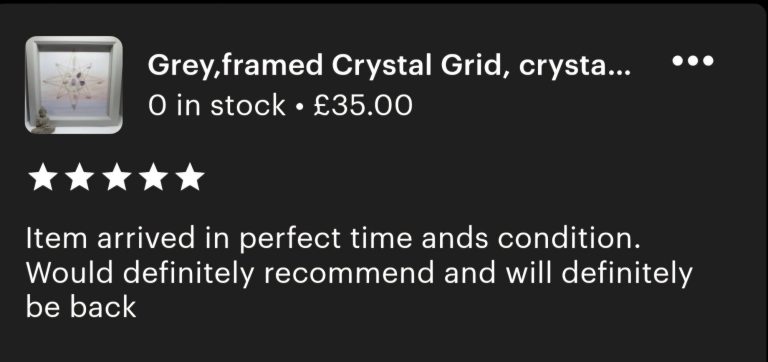
Task: Select the second star in the rating
Action: coord(79,177)
